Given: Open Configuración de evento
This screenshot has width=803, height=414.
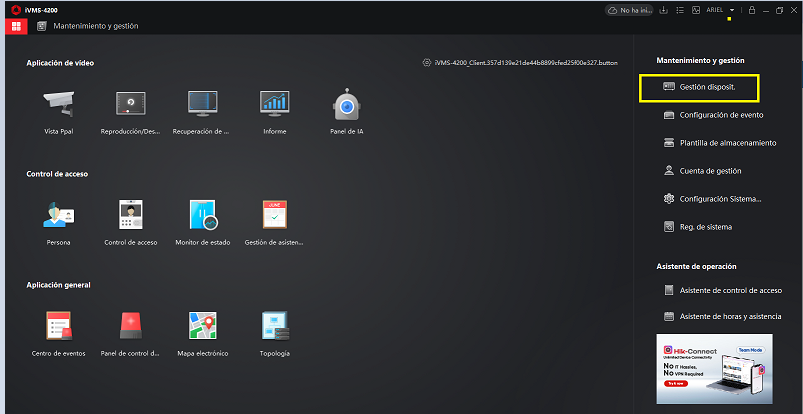Looking at the screenshot, I should (x=721, y=115).
